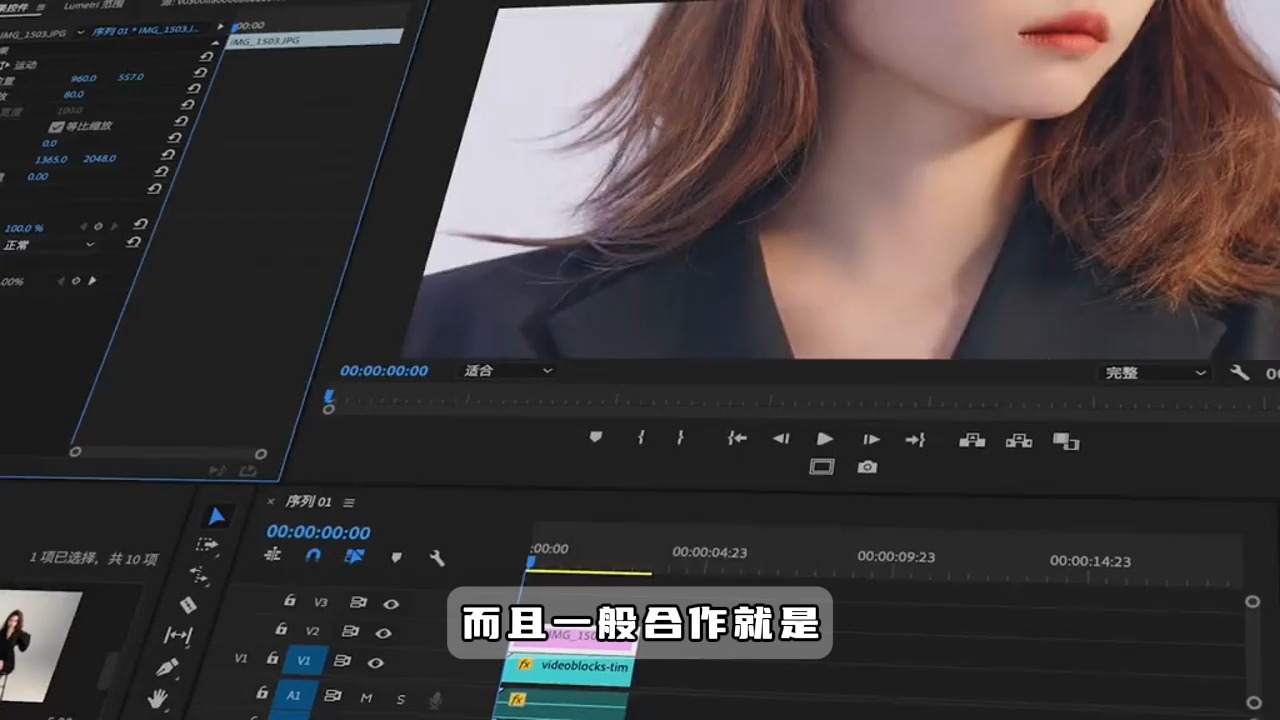Click the Extract button in Program Monitor

[x=1019, y=440]
